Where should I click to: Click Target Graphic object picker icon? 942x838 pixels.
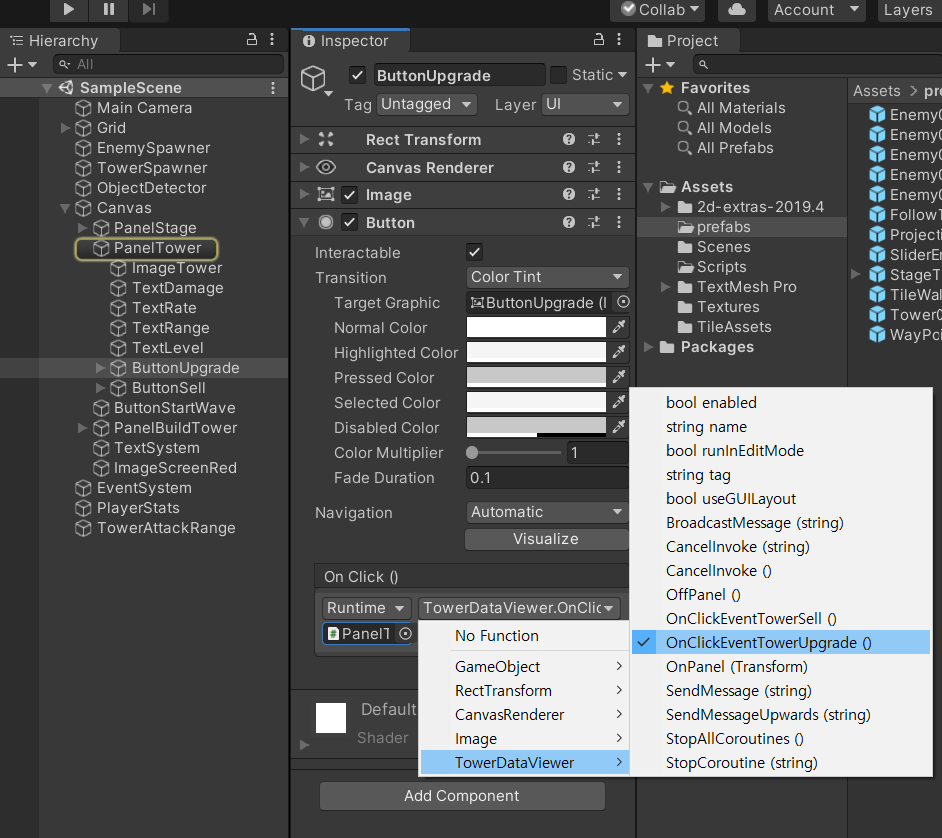click(x=623, y=303)
